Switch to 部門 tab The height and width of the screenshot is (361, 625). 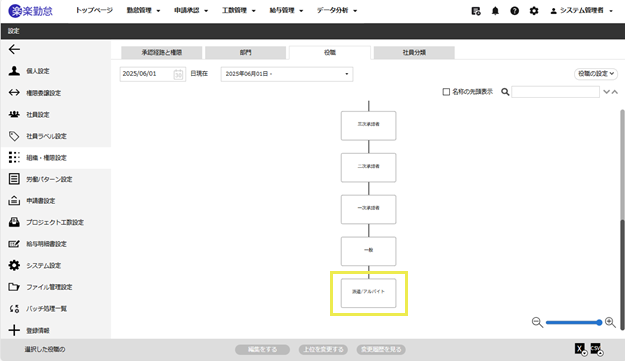click(246, 53)
